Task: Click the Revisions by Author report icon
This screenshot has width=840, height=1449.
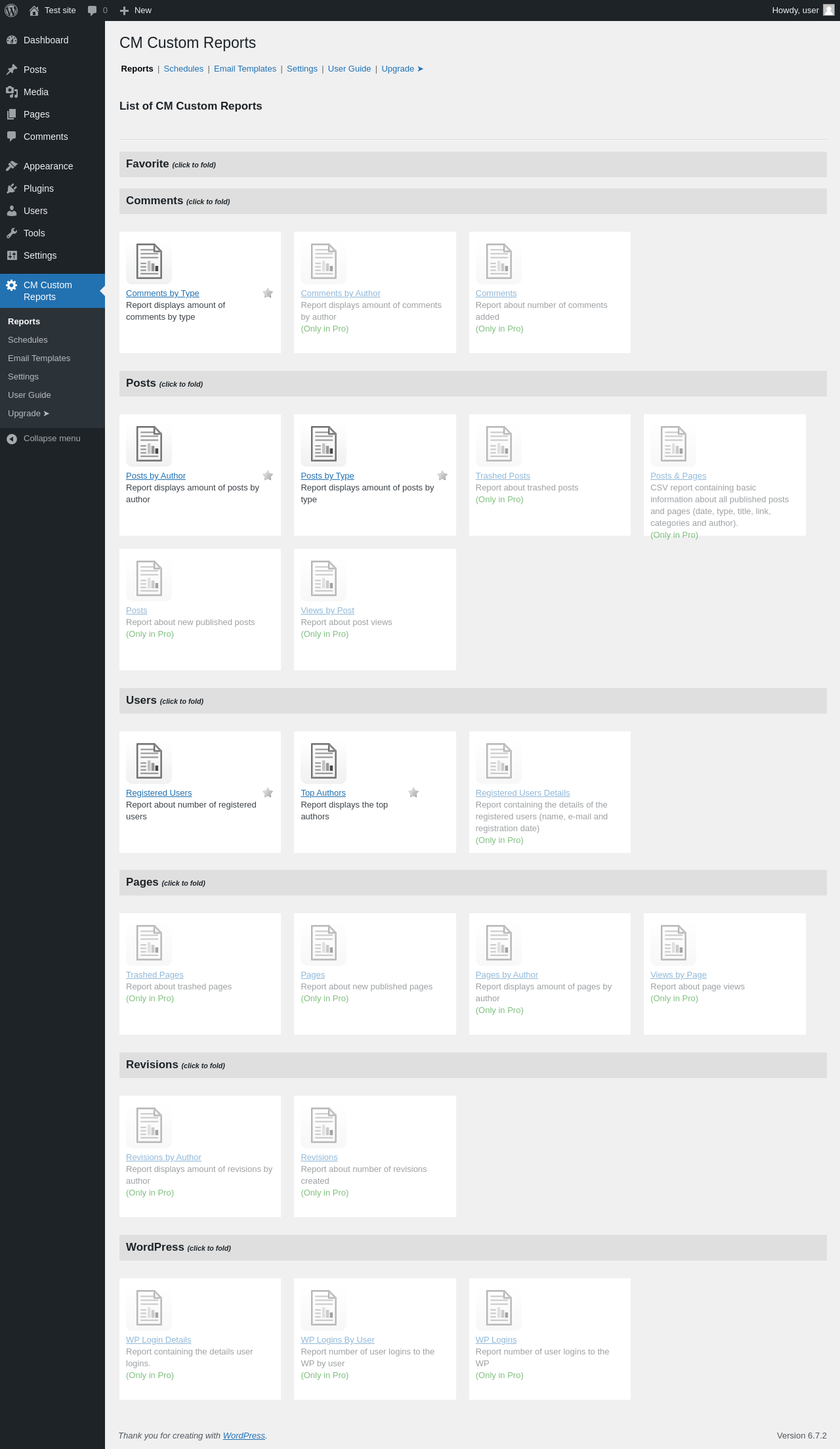Action: point(149,1125)
